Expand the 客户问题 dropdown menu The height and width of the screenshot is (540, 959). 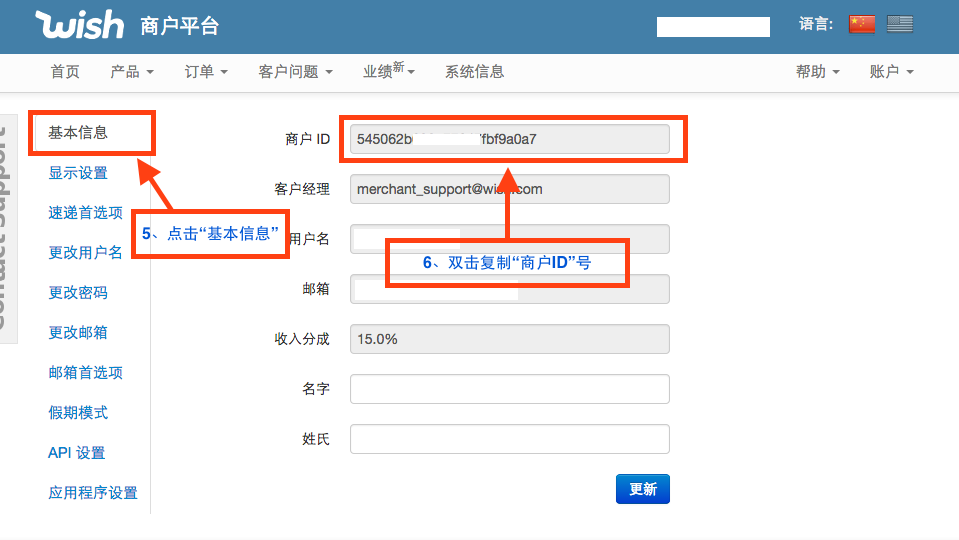295,72
